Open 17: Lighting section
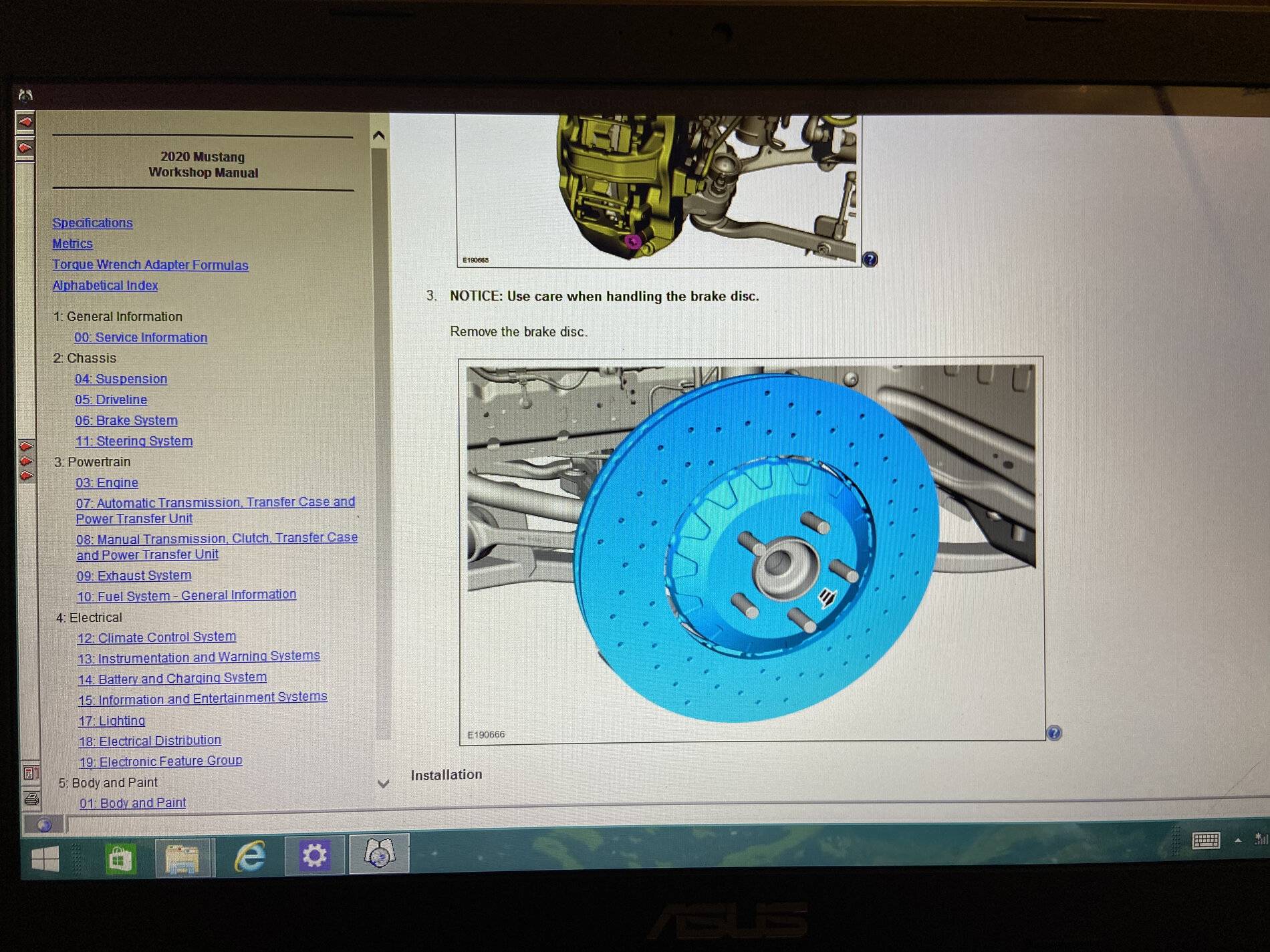 coord(112,721)
